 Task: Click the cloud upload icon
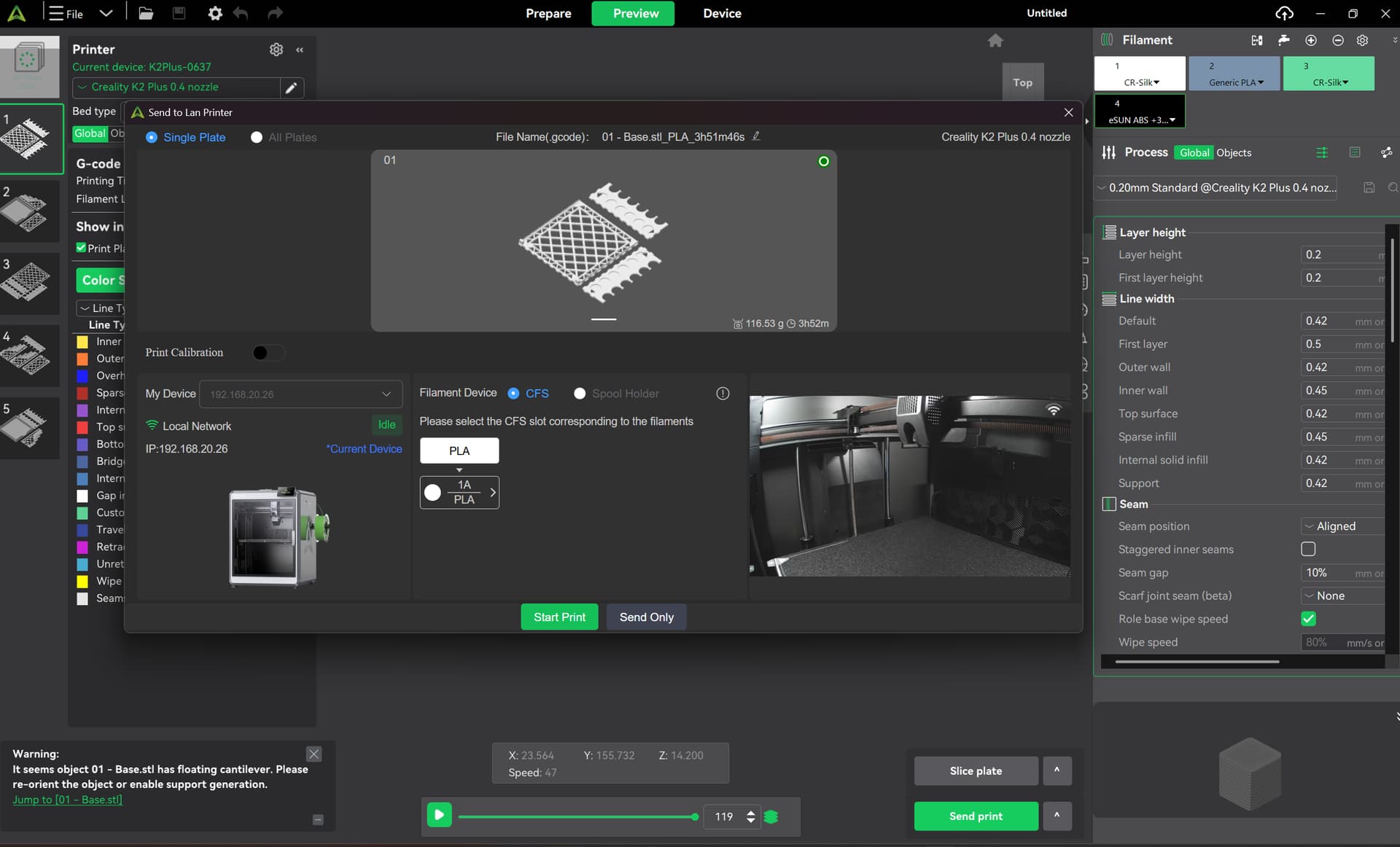pyautogui.click(x=1284, y=13)
